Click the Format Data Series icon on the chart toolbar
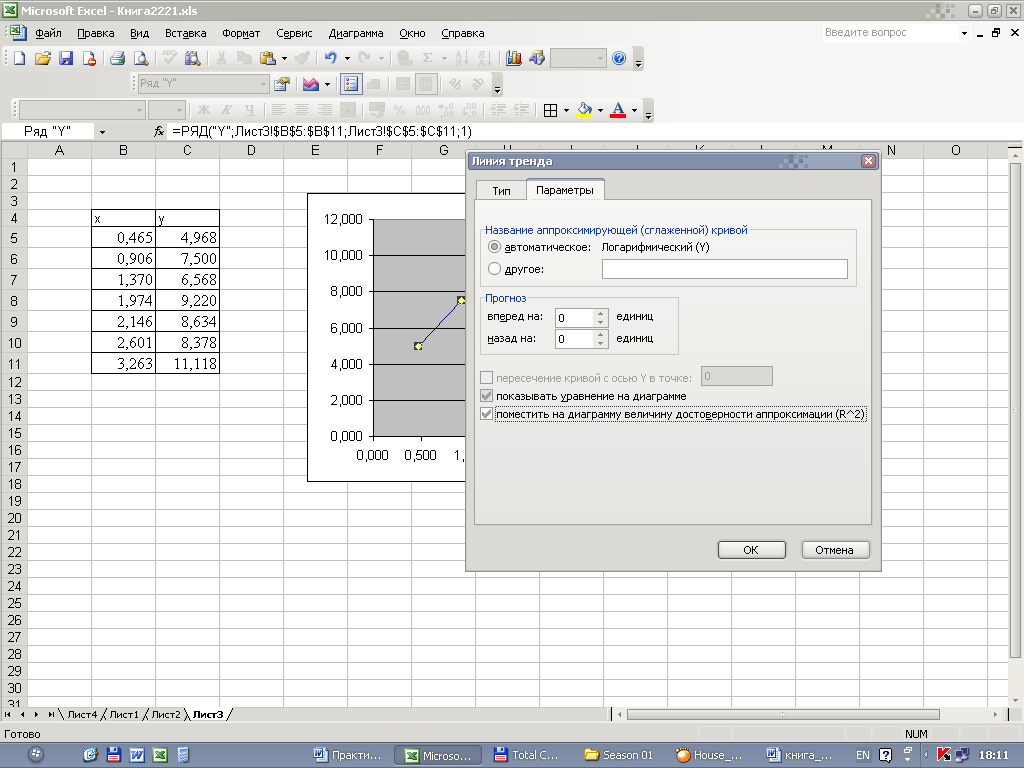 pos(281,84)
